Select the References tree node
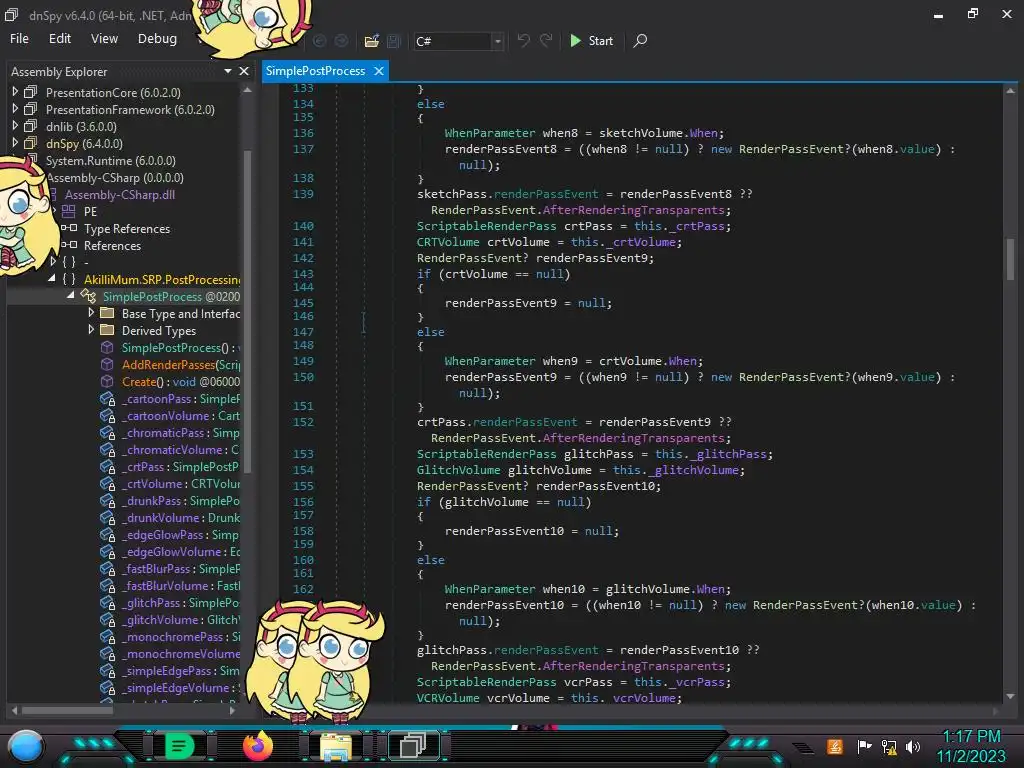The image size is (1024, 768). (x=112, y=246)
